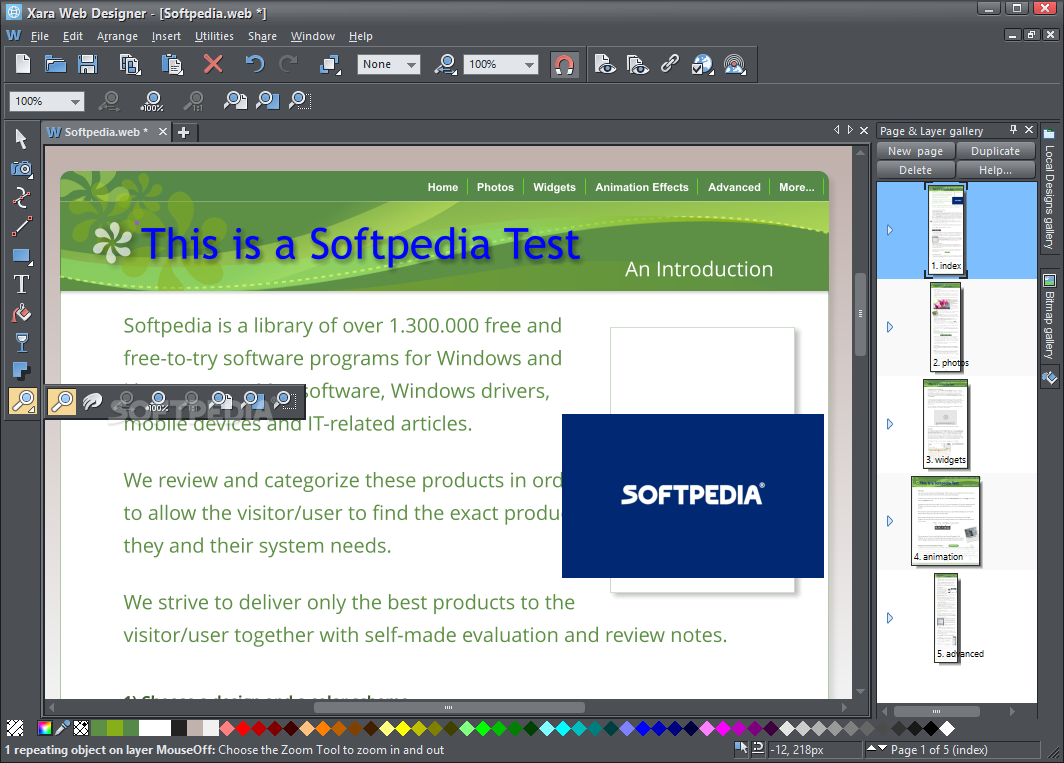Screen dimensions: 1064x763
Task: Add a new document tab with plus
Action: [184, 132]
